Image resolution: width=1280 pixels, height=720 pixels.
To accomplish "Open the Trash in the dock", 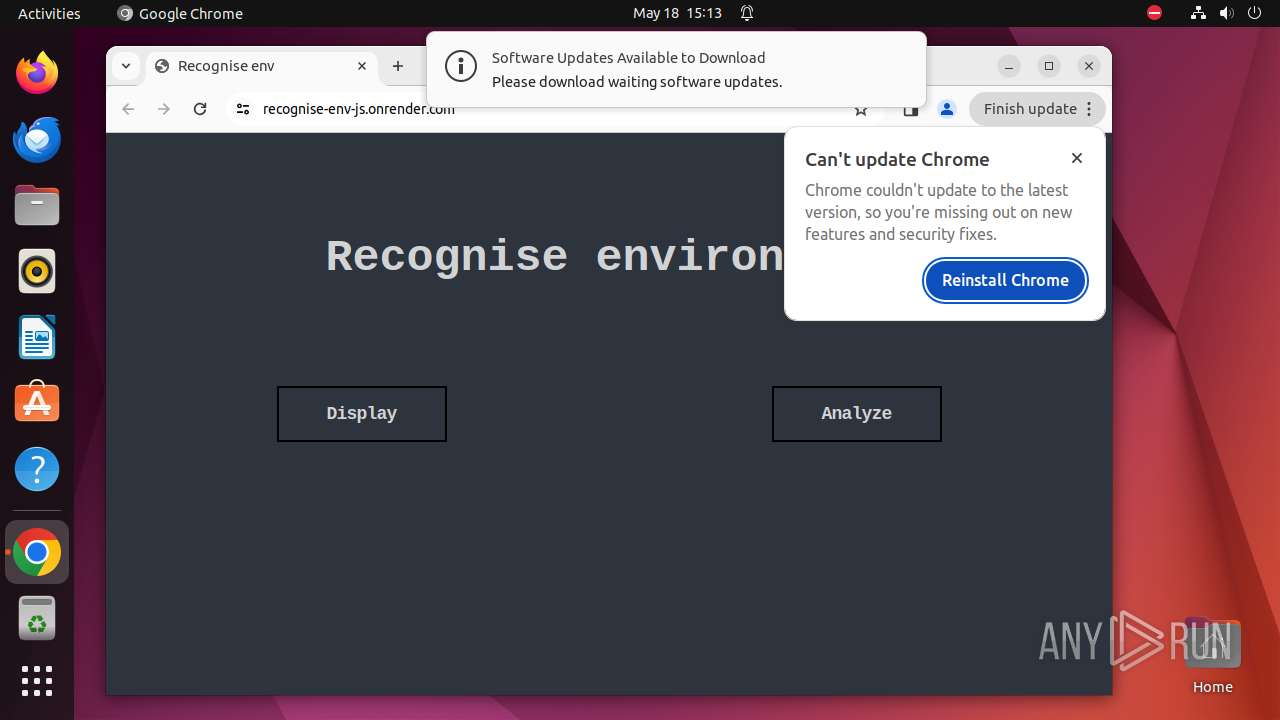I will 37,618.
